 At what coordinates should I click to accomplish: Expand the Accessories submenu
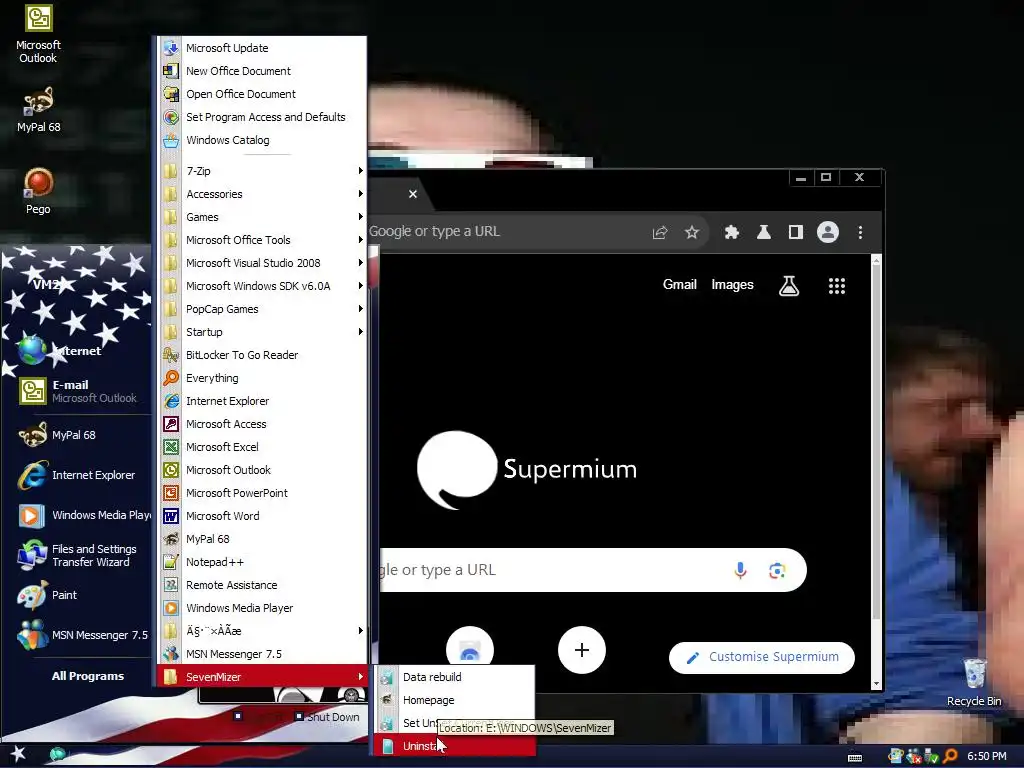262,194
